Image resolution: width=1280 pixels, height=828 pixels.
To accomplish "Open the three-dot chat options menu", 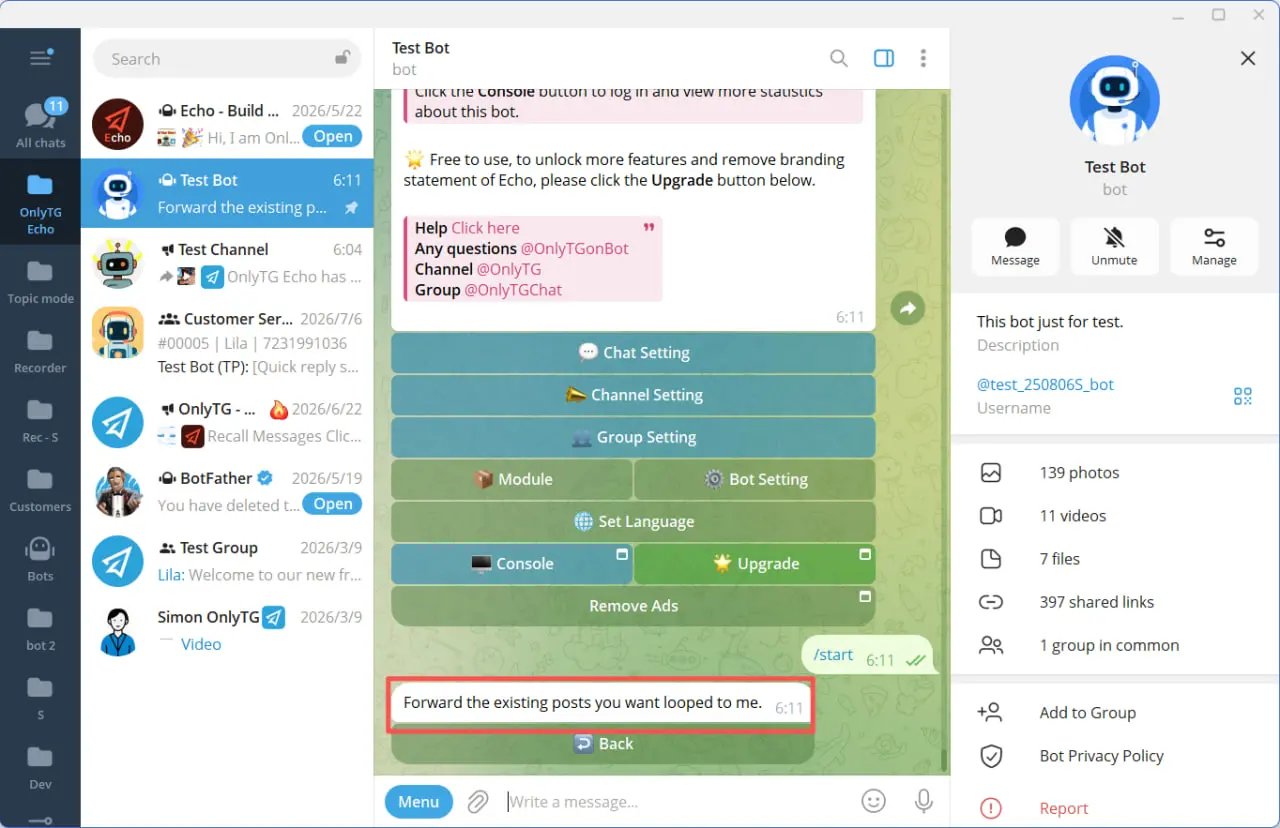I will 923,58.
